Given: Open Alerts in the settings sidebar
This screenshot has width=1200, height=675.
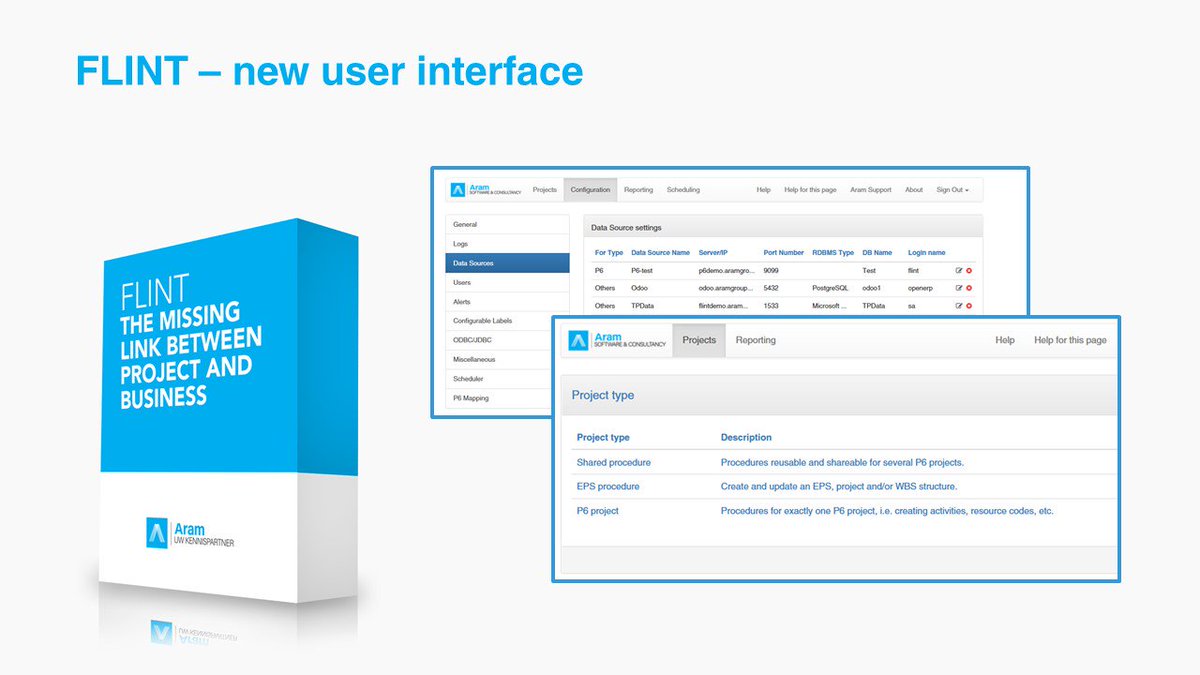Looking at the screenshot, I should pos(508,302).
